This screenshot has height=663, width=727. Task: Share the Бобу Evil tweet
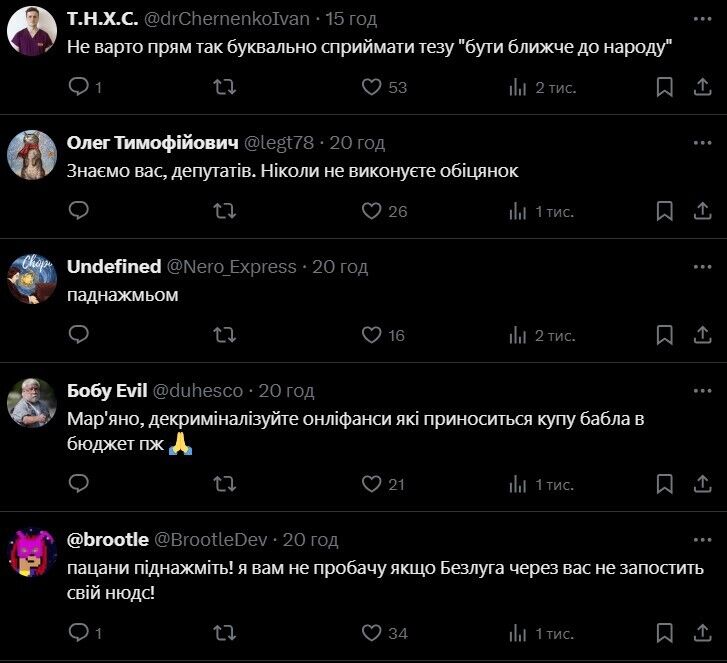coord(702,484)
